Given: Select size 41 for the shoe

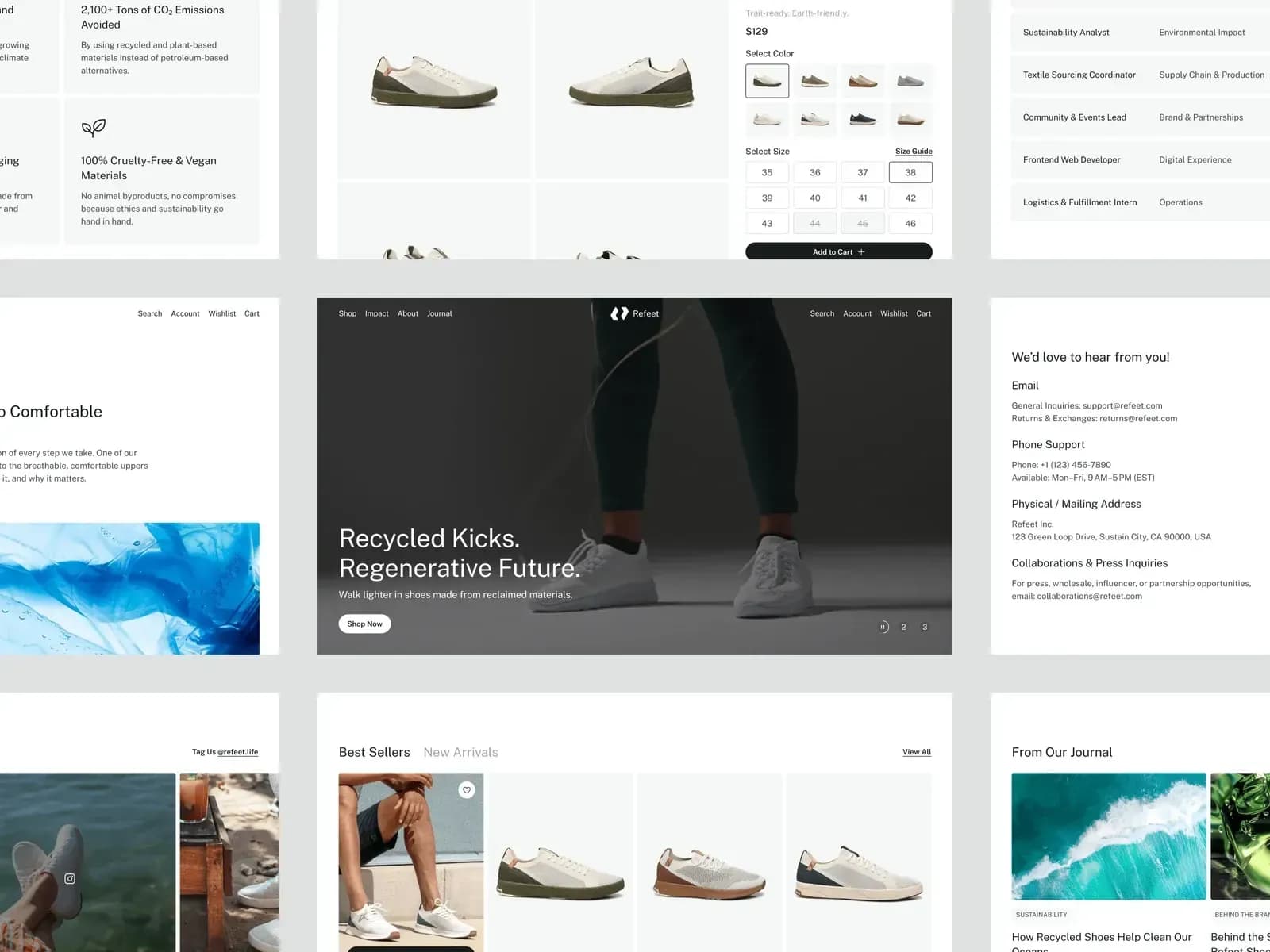Looking at the screenshot, I should (863, 198).
